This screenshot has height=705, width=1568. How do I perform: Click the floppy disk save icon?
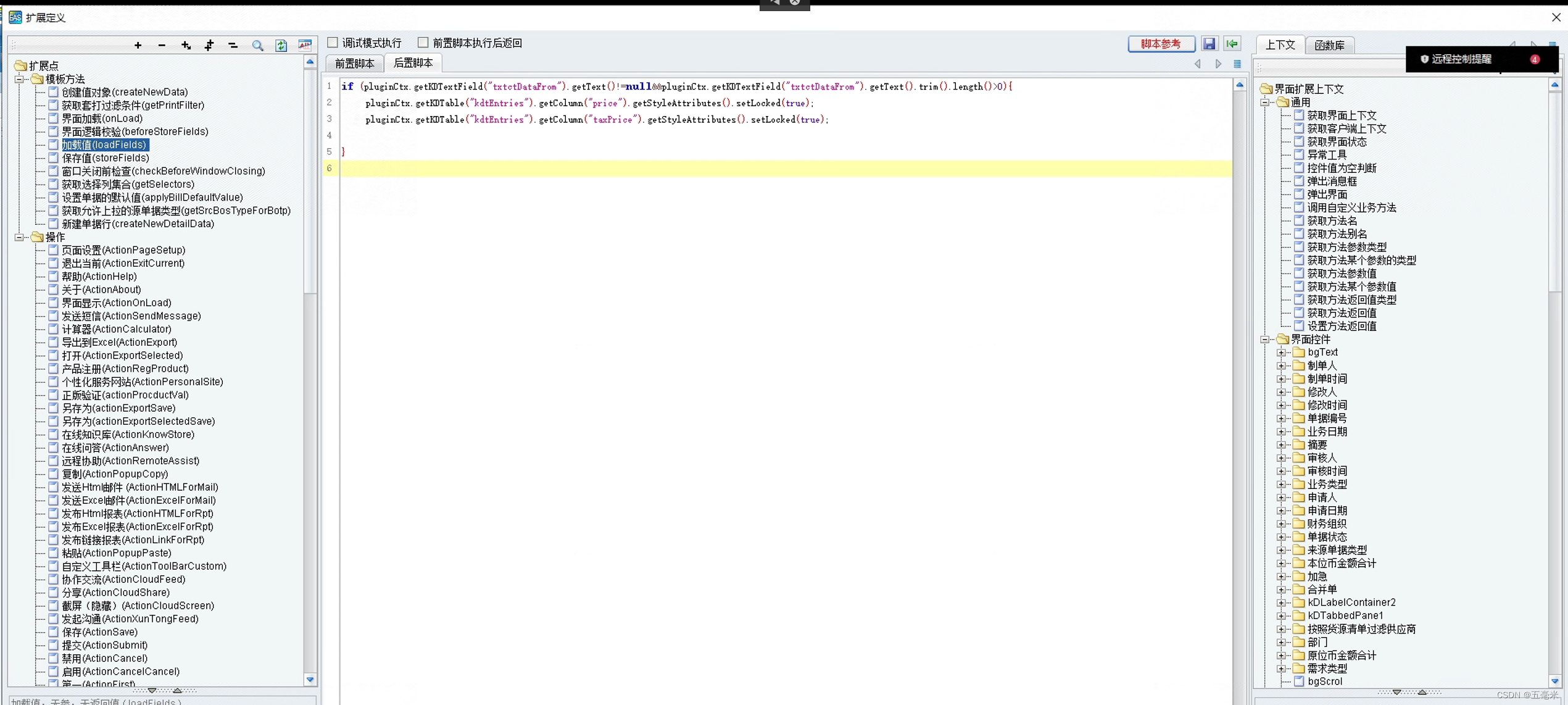[1209, 44]
